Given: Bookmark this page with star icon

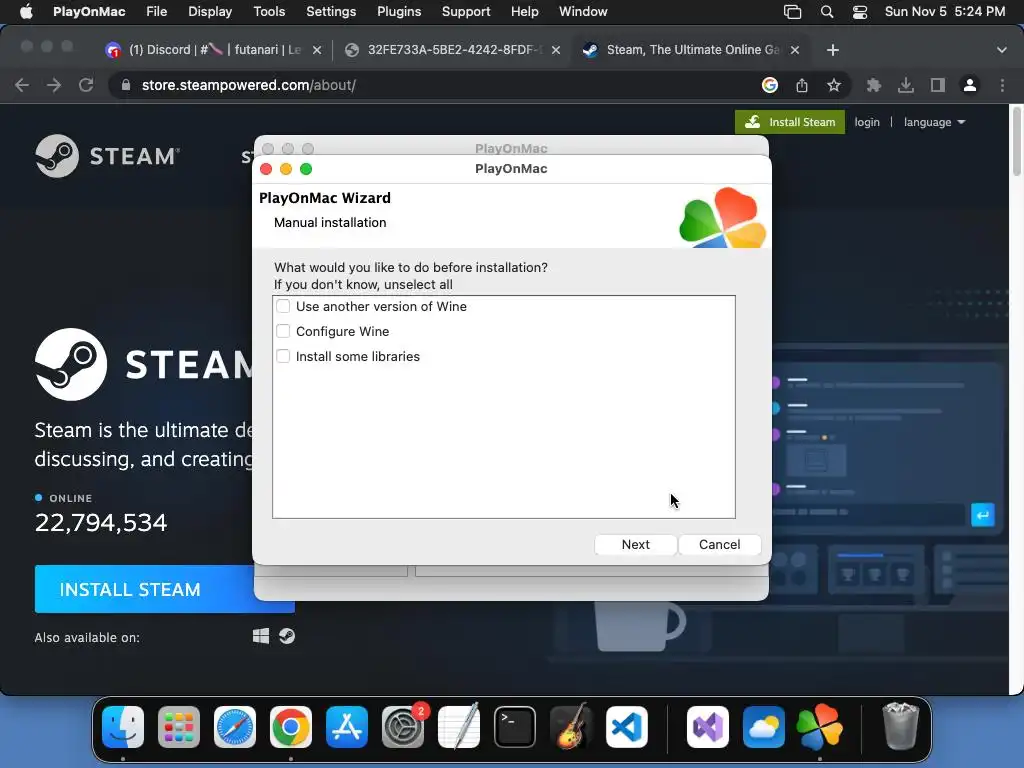Looking at the screenshot, I should pos(834,85).
